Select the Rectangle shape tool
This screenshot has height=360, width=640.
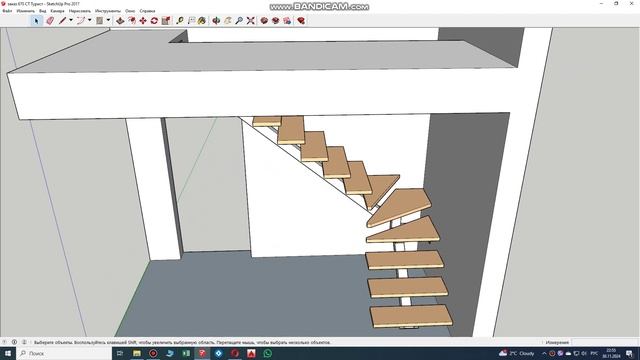[99, 20]
